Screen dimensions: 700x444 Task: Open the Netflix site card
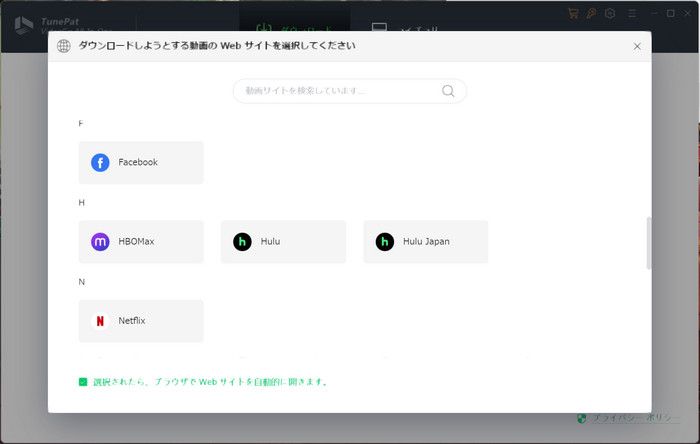pos(141,321)
